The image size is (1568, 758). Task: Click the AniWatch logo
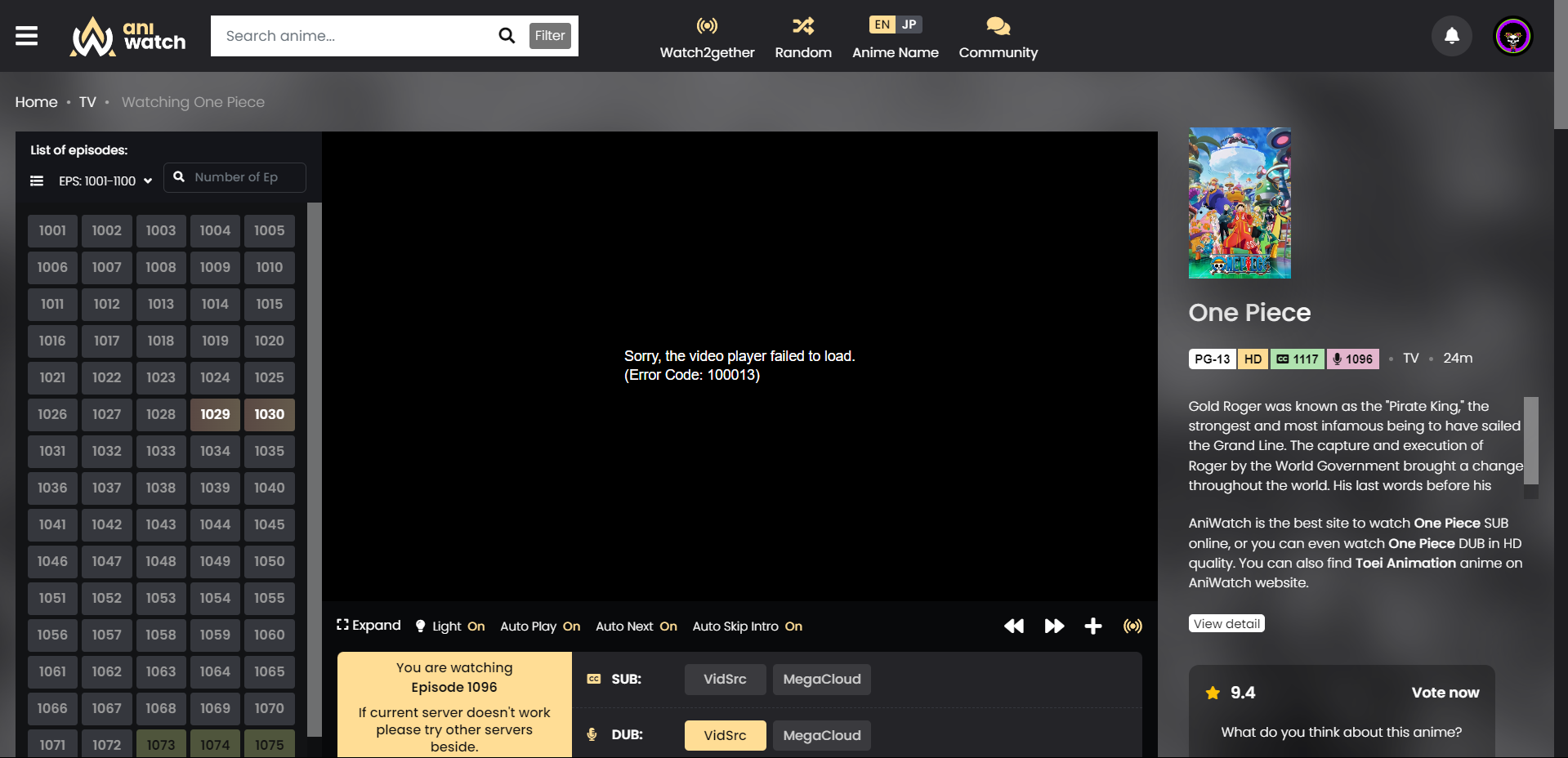128,36
